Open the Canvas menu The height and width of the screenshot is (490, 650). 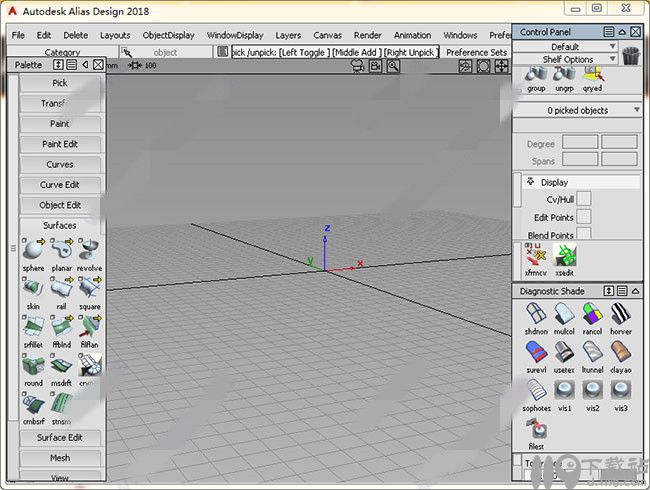click(x=327, y=35)
